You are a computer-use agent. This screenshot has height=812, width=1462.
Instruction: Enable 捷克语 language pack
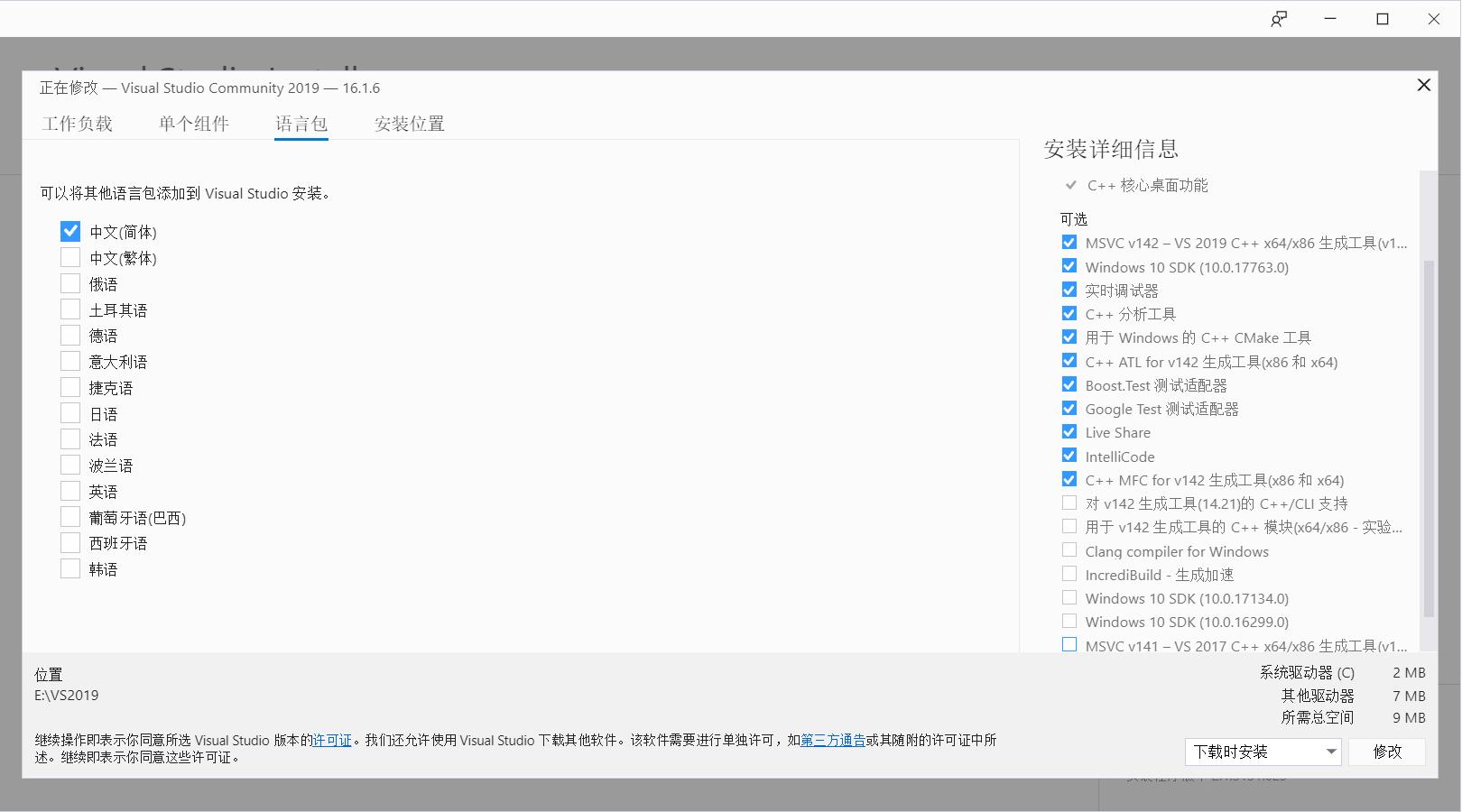[70, 388]
